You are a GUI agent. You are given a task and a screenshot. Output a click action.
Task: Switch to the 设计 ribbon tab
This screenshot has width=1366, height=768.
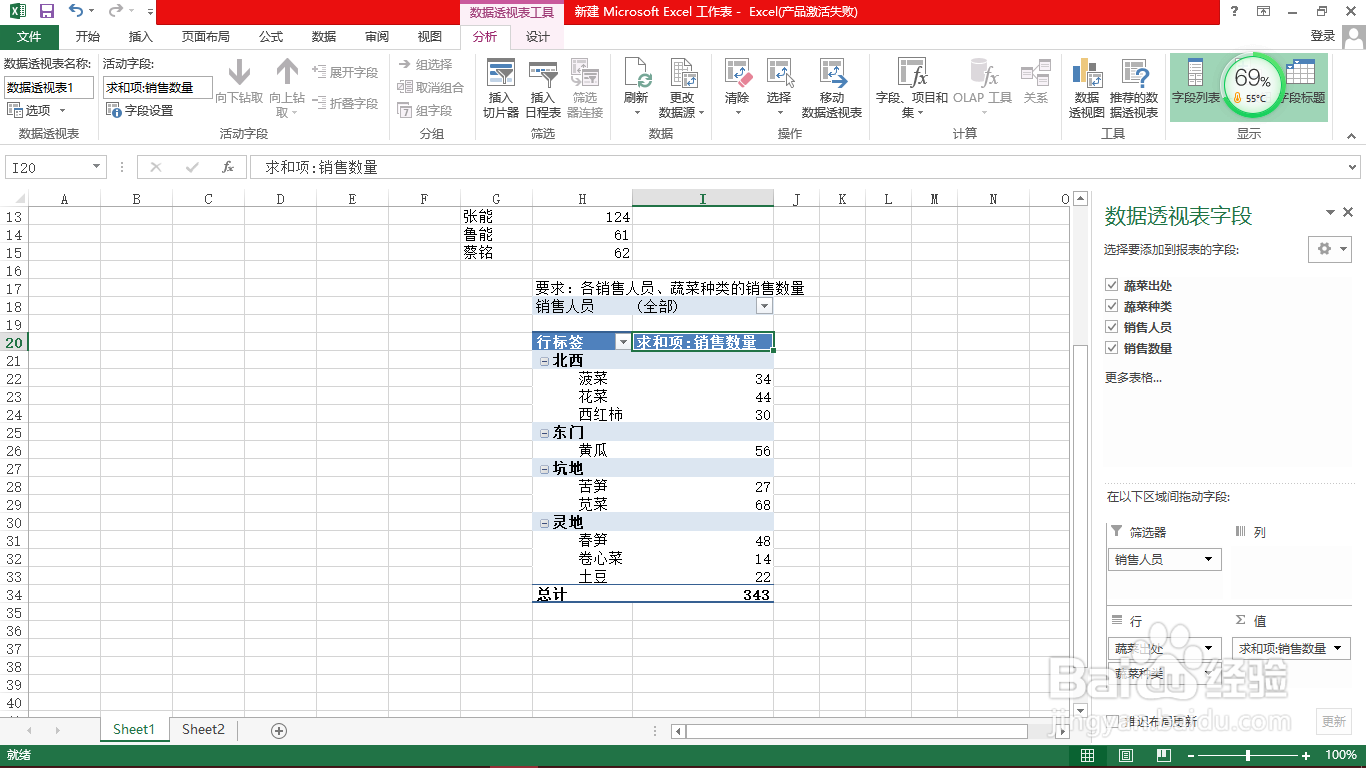(538, 35)
